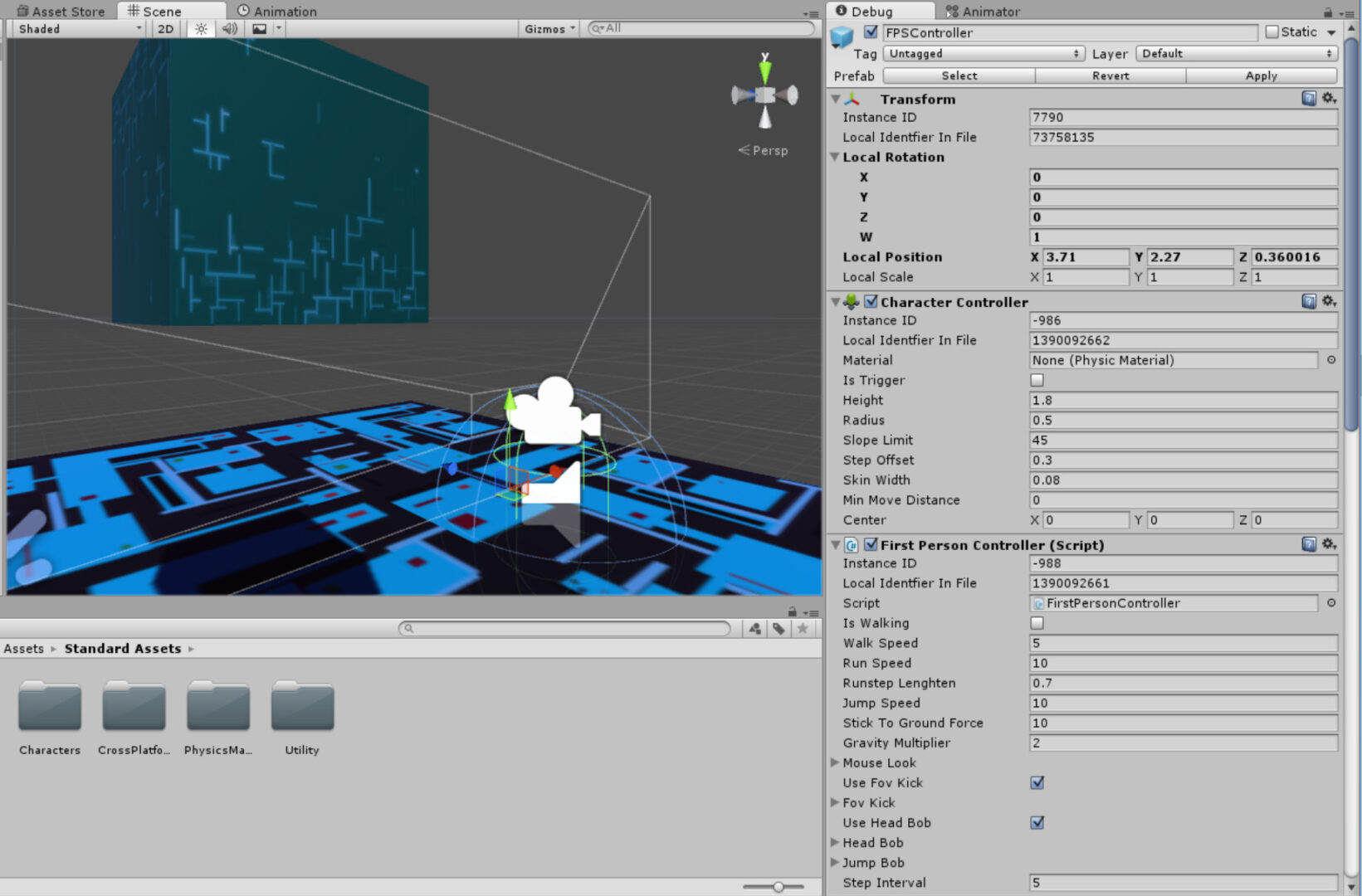Screen dimensions: 1362x896
Task: Enable 2D scene view mode
Action: (x=164, y=28)
